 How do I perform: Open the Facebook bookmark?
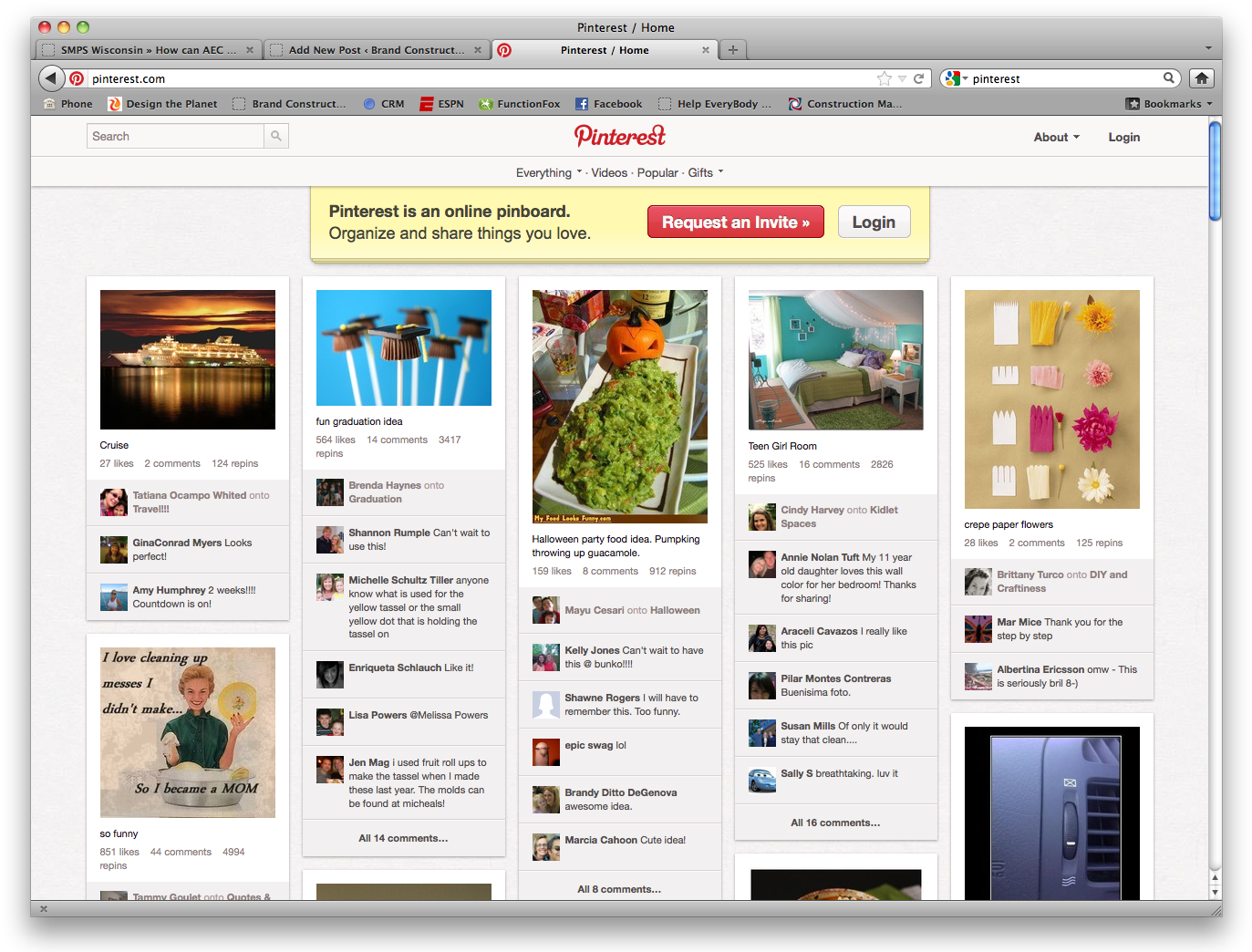[x=608, y=104]
